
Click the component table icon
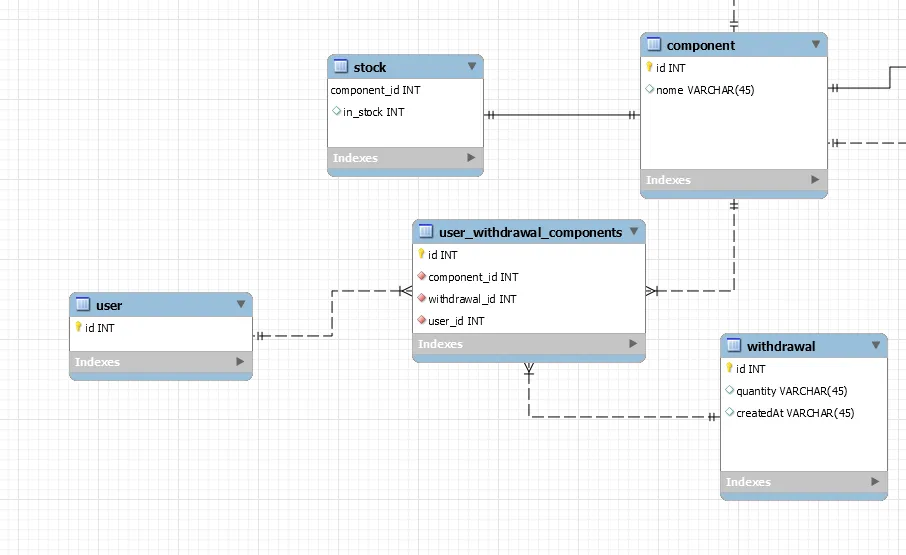click(653, 44)
